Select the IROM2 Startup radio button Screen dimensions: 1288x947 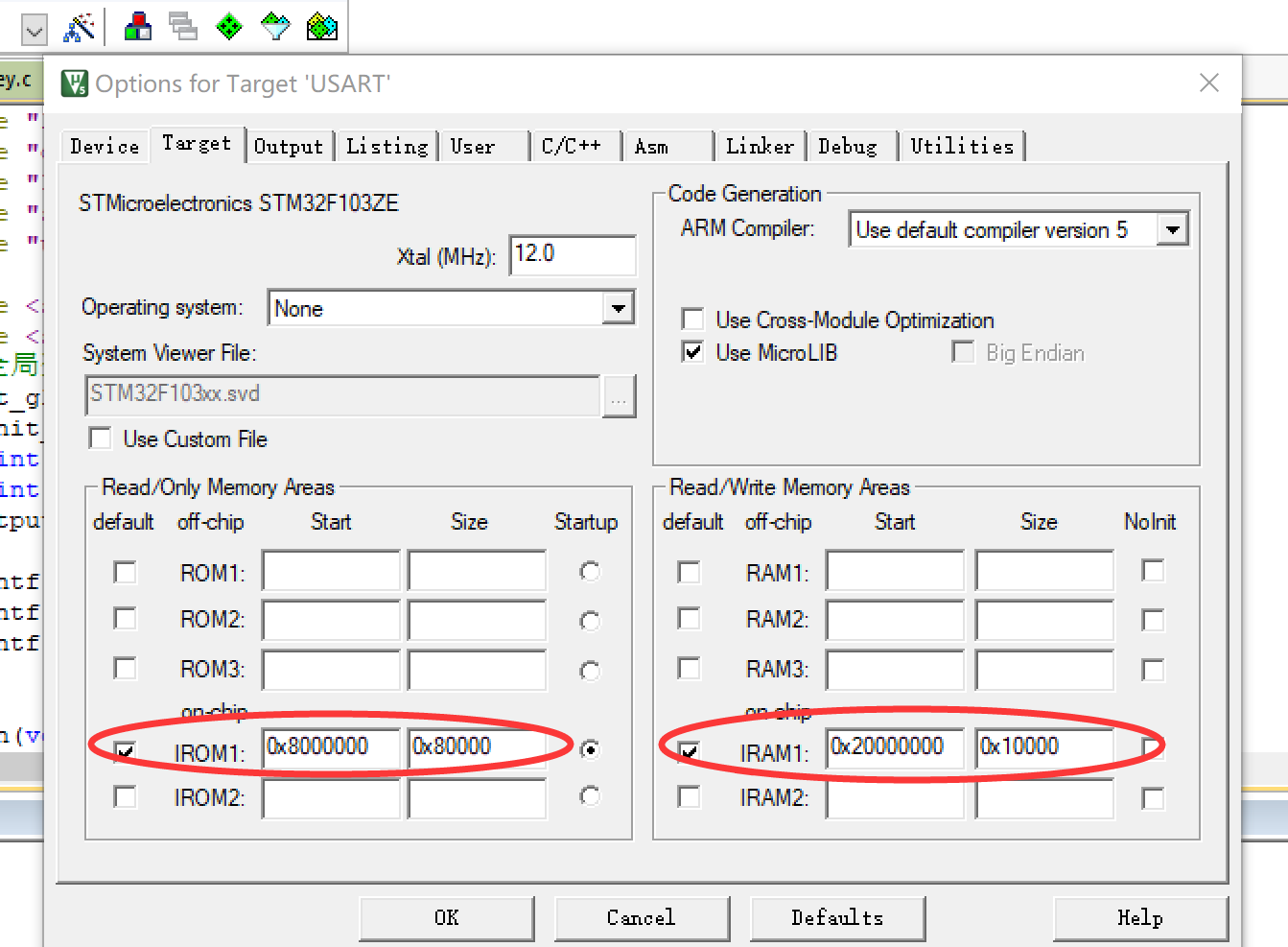tap(590, 795)
